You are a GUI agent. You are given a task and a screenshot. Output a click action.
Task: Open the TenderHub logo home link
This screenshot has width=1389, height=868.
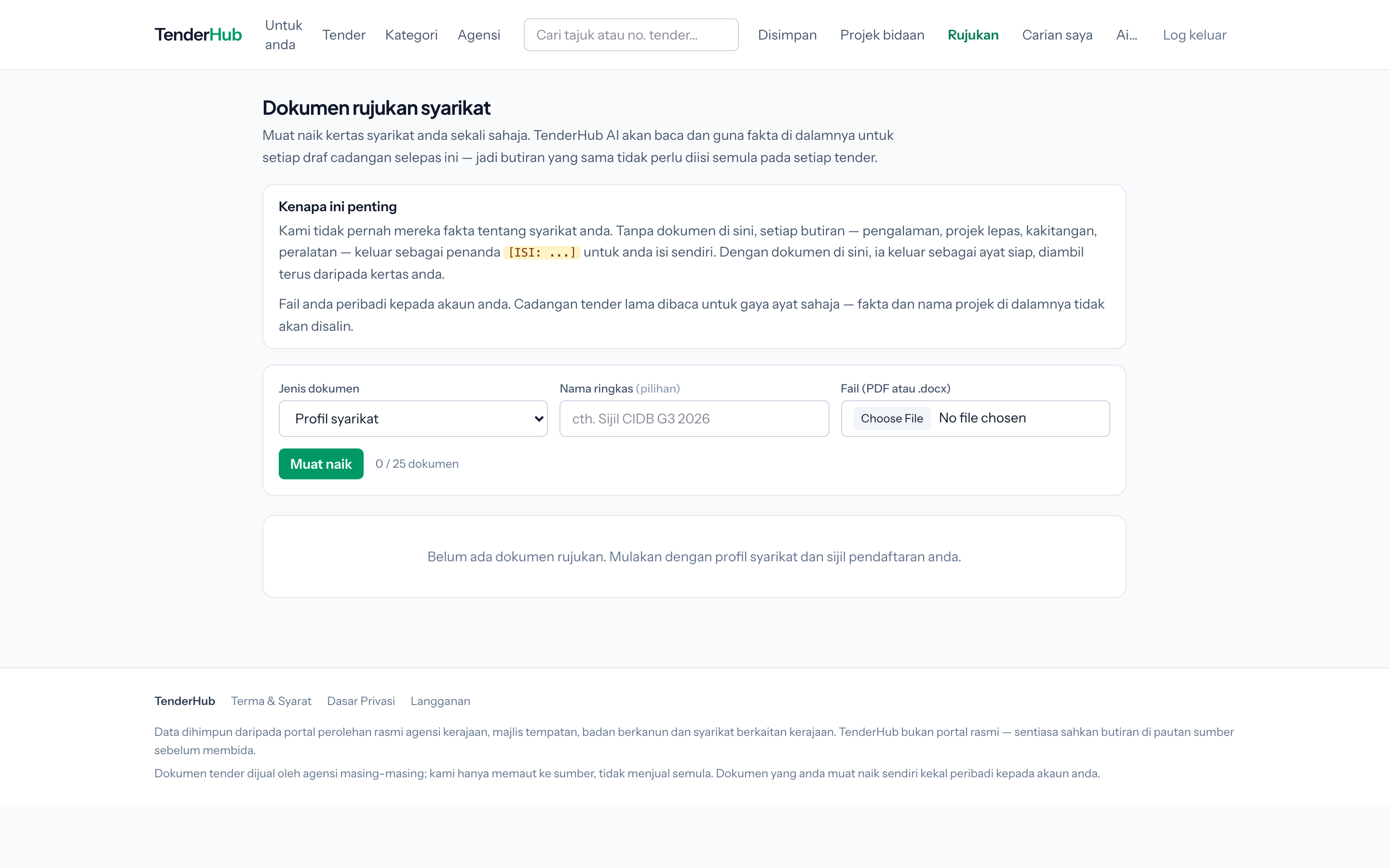coord(198,34)
